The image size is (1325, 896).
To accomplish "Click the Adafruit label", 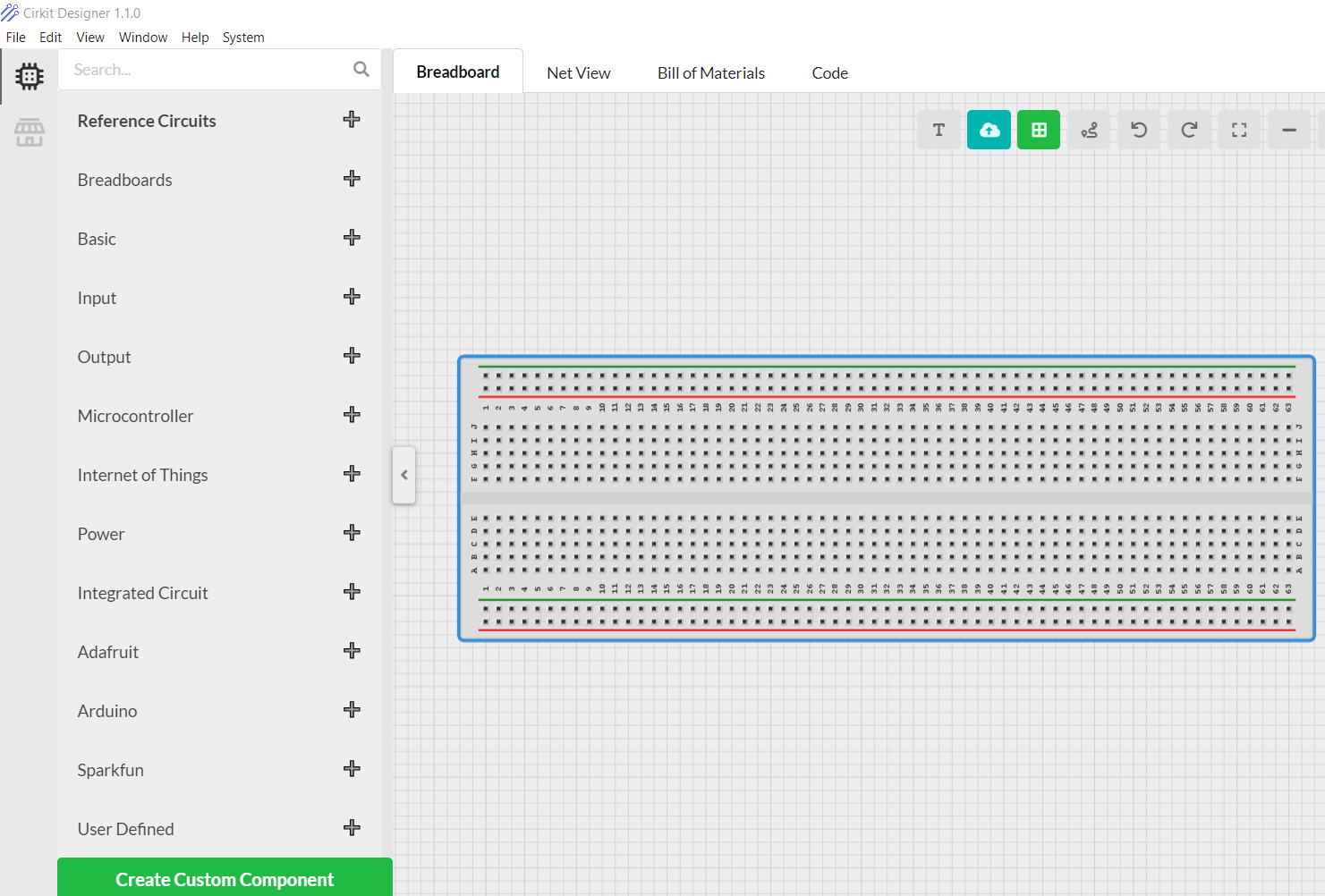I will (107, 652).
